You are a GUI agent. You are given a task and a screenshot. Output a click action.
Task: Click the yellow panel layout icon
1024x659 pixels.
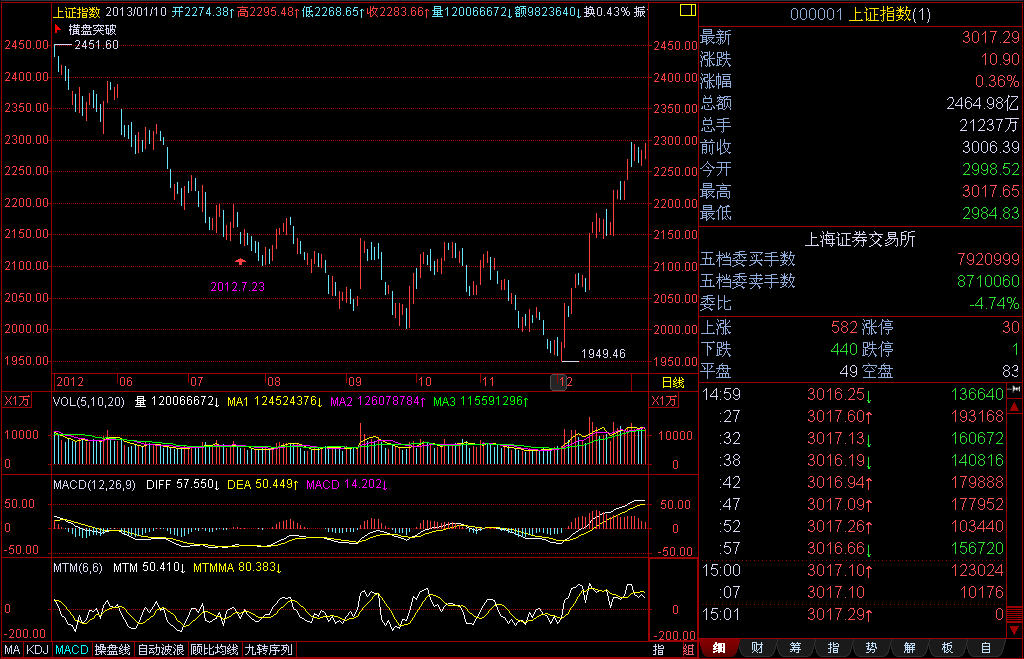coord(685,12)
